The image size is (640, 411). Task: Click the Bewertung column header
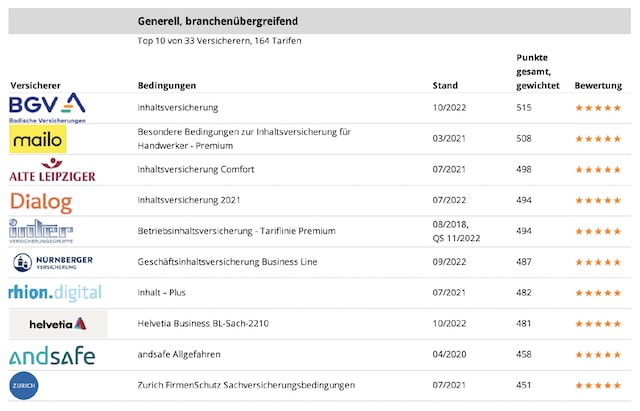(x=598, y=85)
